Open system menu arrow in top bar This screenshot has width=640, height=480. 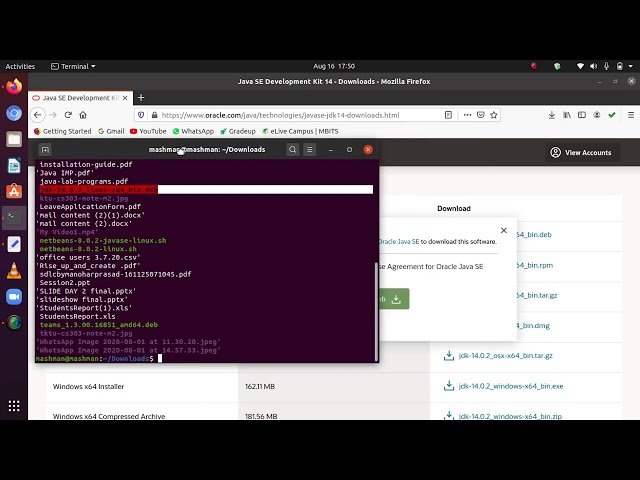coord(631,66)
